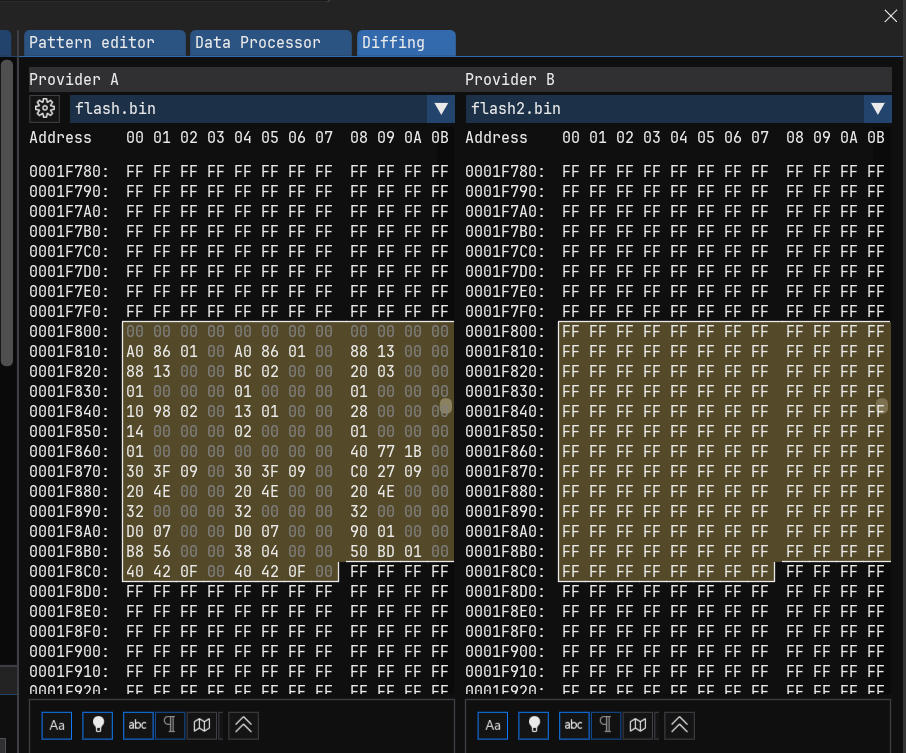This screenshot has width=906, height=753.
Task: Click the Address column header in Provider B
Action: coord(496,138)
